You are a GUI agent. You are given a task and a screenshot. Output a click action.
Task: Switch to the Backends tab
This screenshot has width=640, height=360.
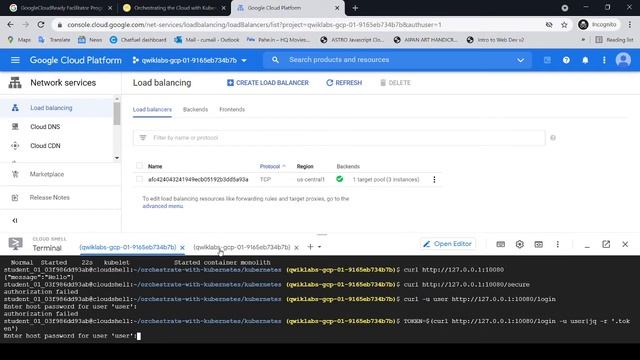click(x=196, y=109)
